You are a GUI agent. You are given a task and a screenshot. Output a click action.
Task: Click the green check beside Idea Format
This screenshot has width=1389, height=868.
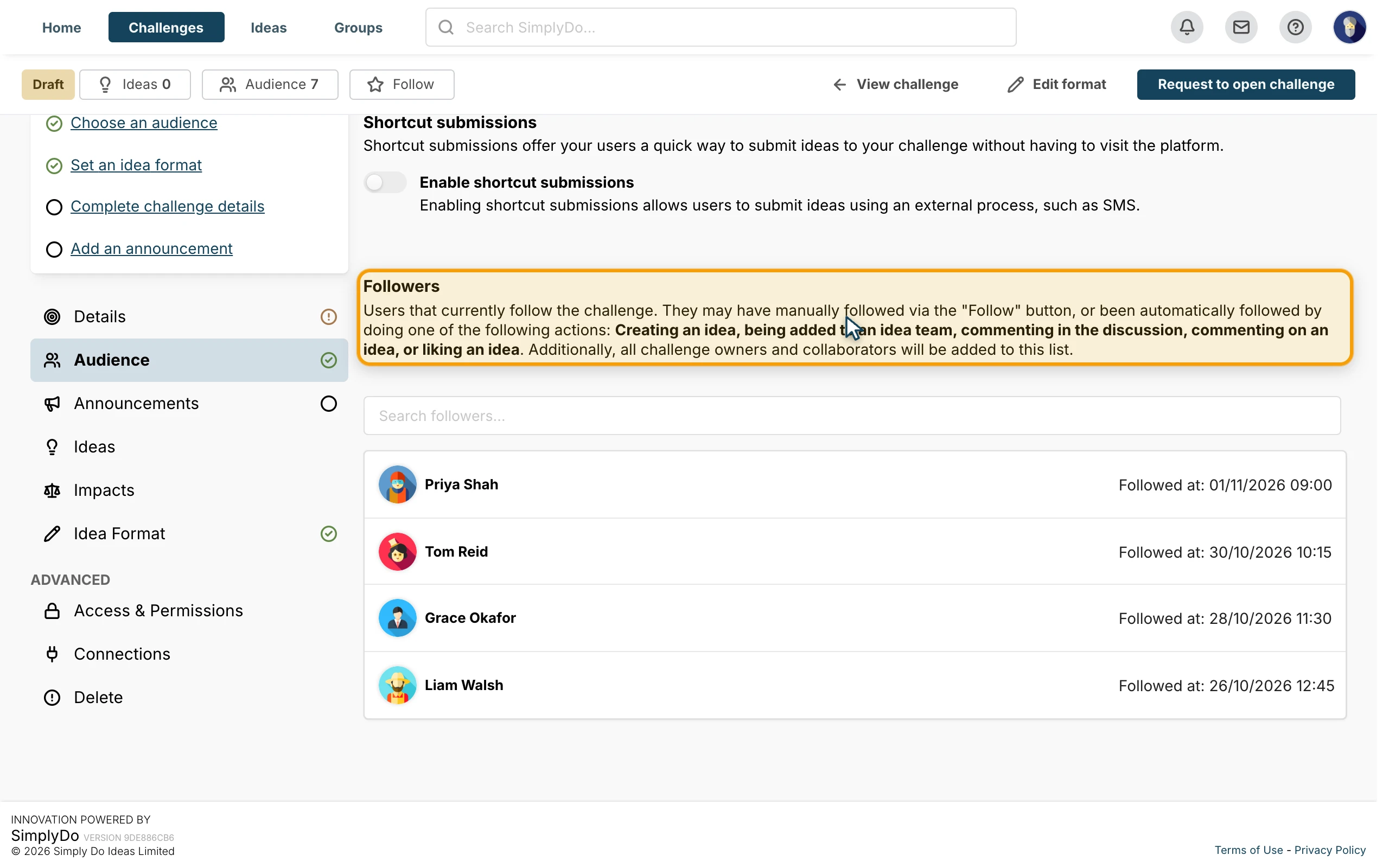point(328,534)
